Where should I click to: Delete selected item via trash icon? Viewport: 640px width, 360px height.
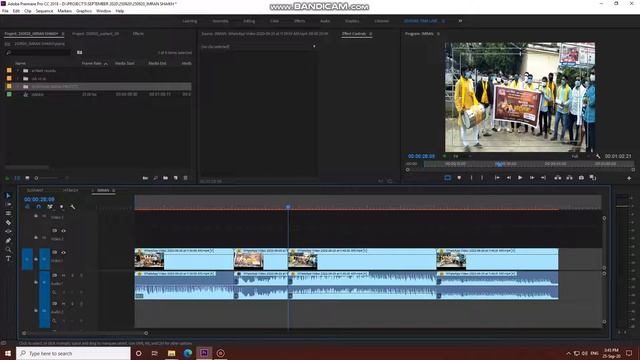[185, 178]
